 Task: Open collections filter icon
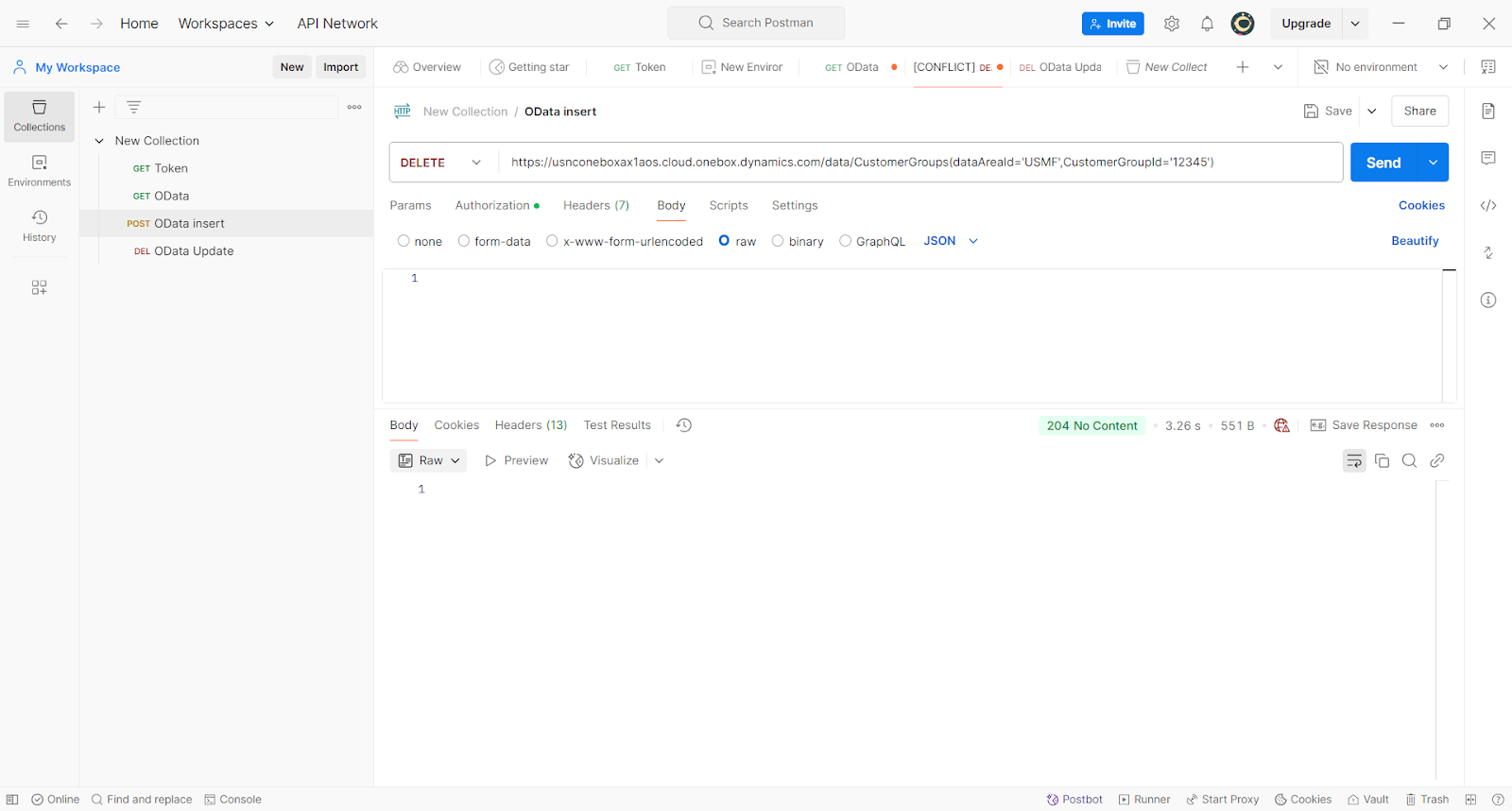coord(133,107)
